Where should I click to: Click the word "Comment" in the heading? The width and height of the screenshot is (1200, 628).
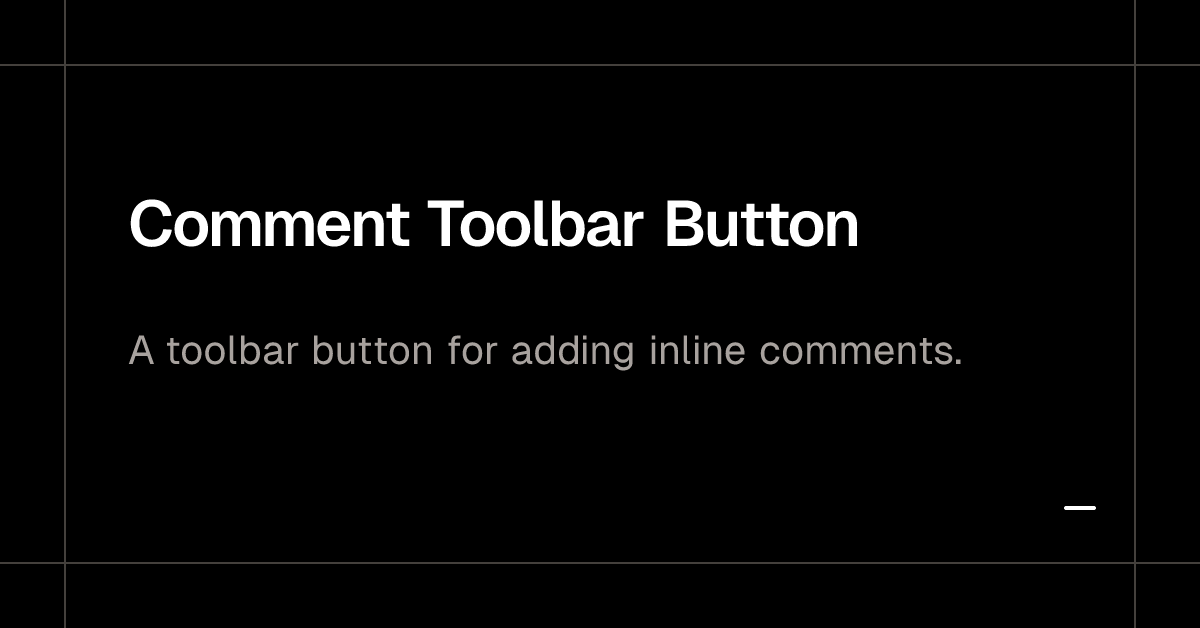269,224
